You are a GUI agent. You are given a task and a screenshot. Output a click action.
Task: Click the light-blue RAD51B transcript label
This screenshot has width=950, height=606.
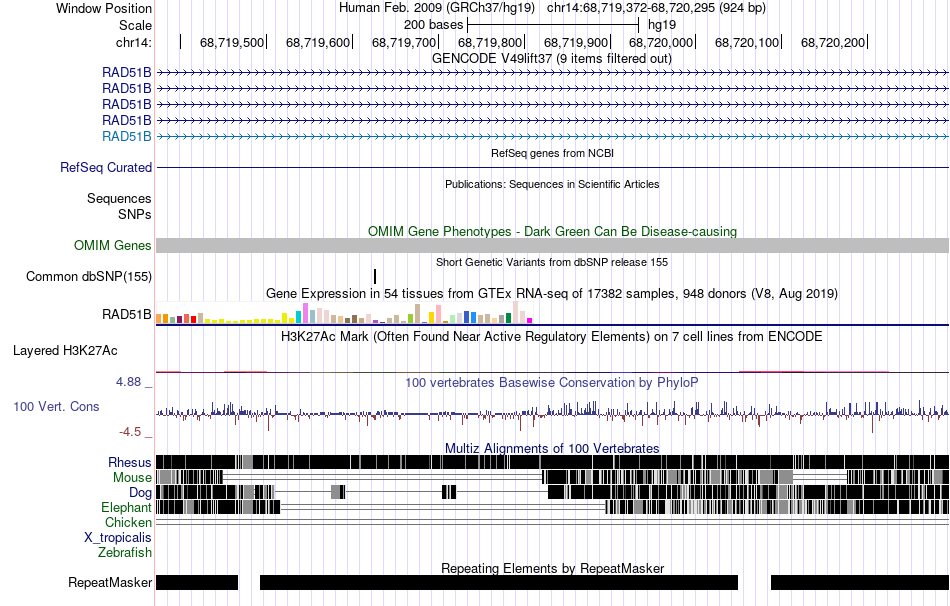coord(127,136)
